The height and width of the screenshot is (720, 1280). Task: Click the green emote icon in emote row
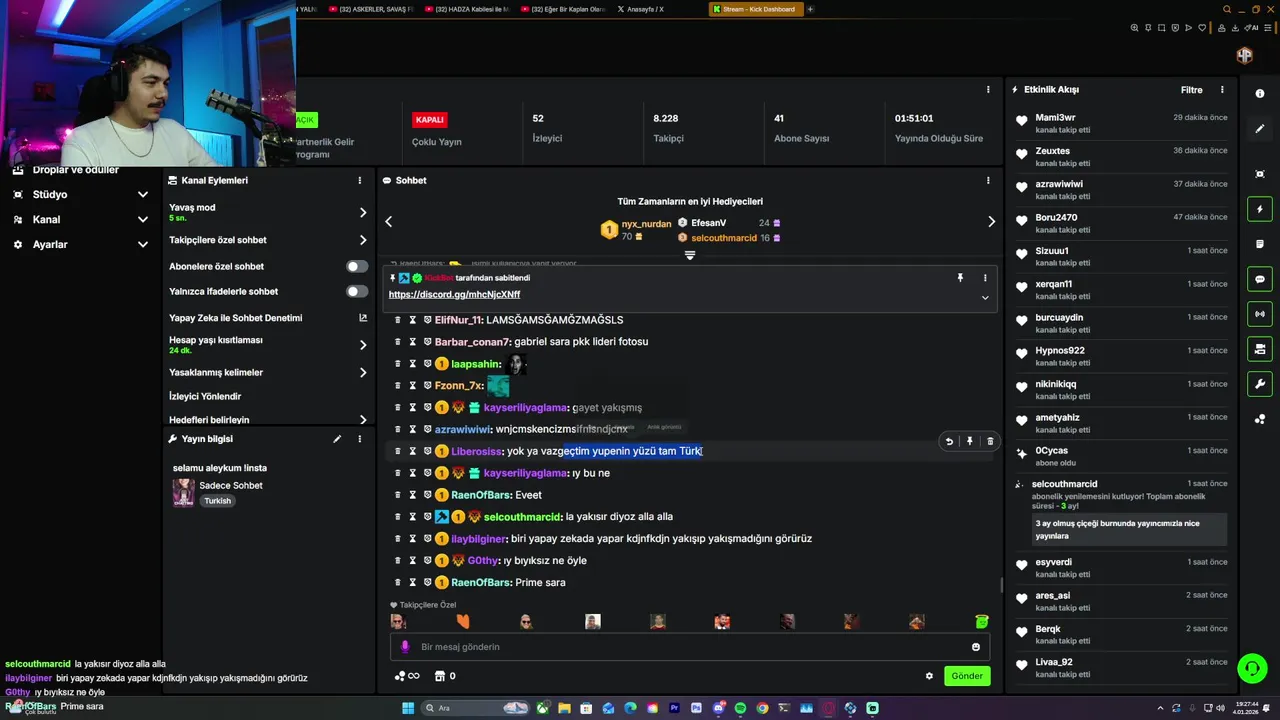point(981,622)
